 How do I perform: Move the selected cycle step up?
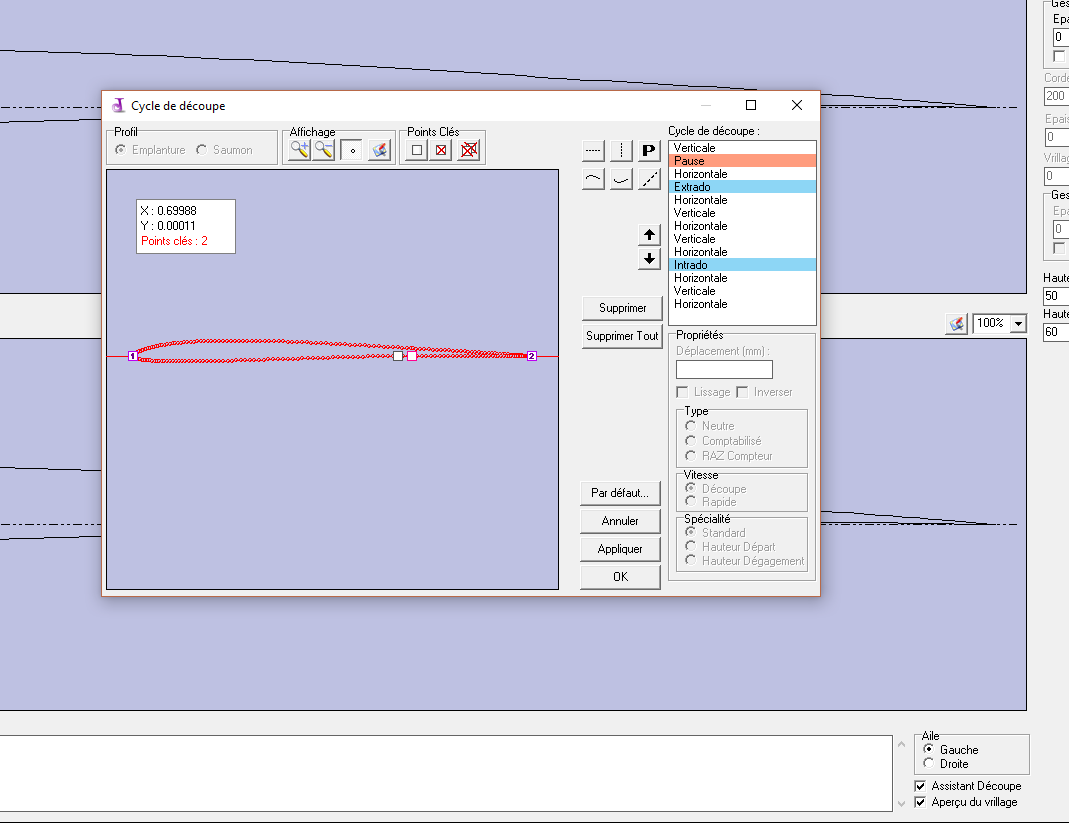pos(650,235)
